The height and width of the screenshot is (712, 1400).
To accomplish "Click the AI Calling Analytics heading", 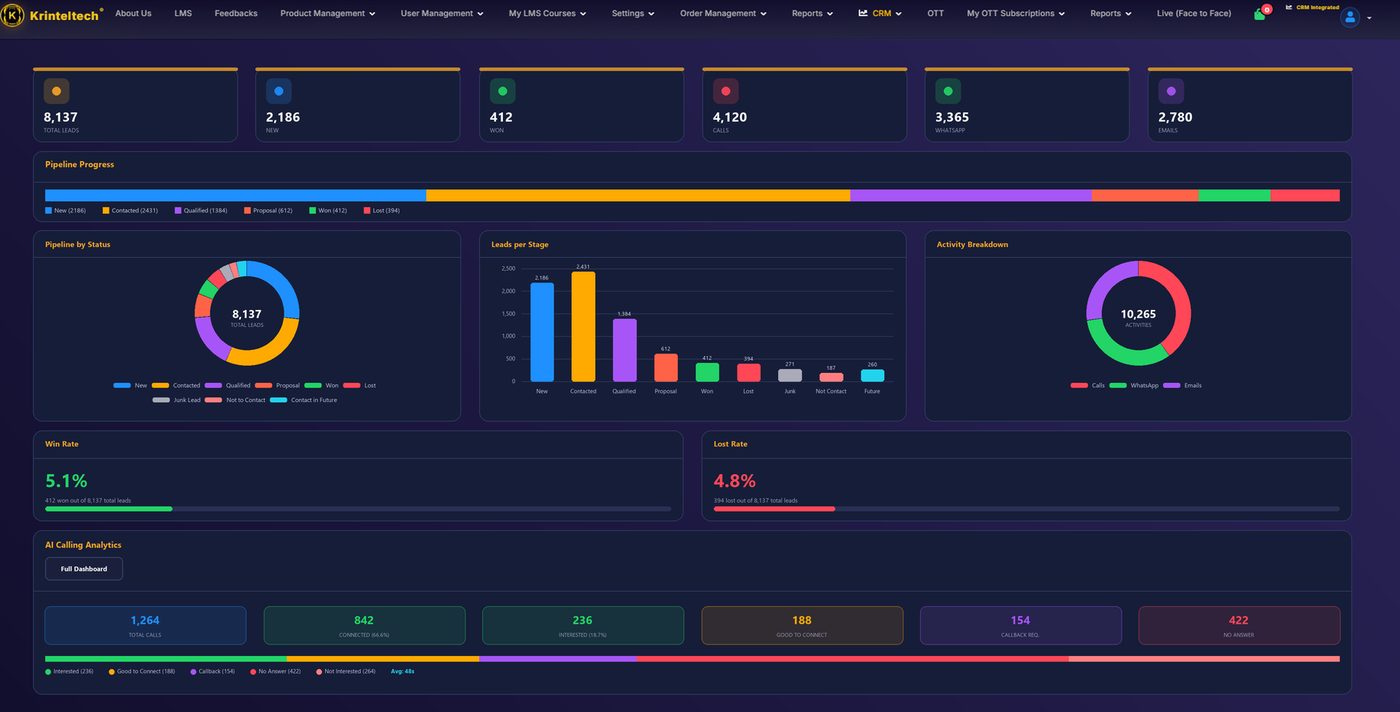I will point(83,545).
